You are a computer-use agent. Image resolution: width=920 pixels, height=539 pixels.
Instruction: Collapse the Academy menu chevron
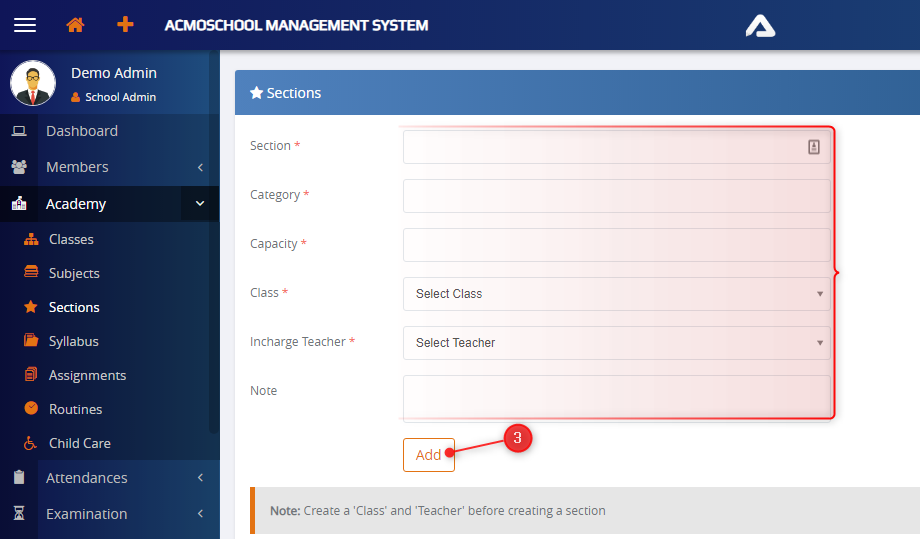click(200, 204)
